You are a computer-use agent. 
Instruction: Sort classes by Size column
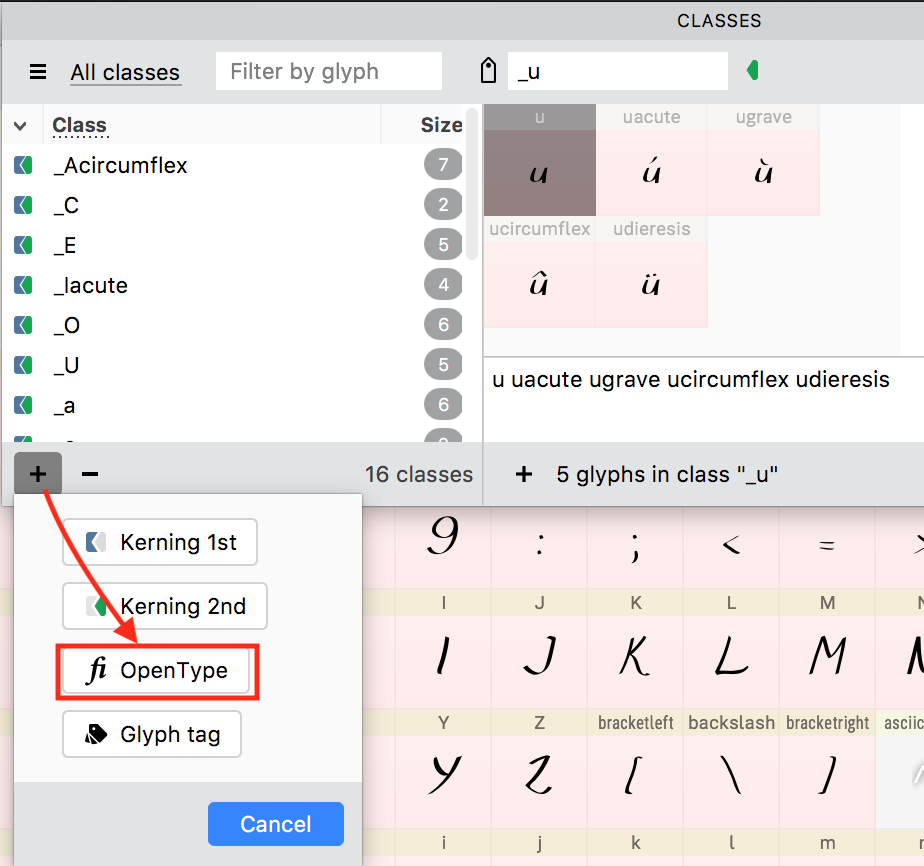tap(441, 125)
